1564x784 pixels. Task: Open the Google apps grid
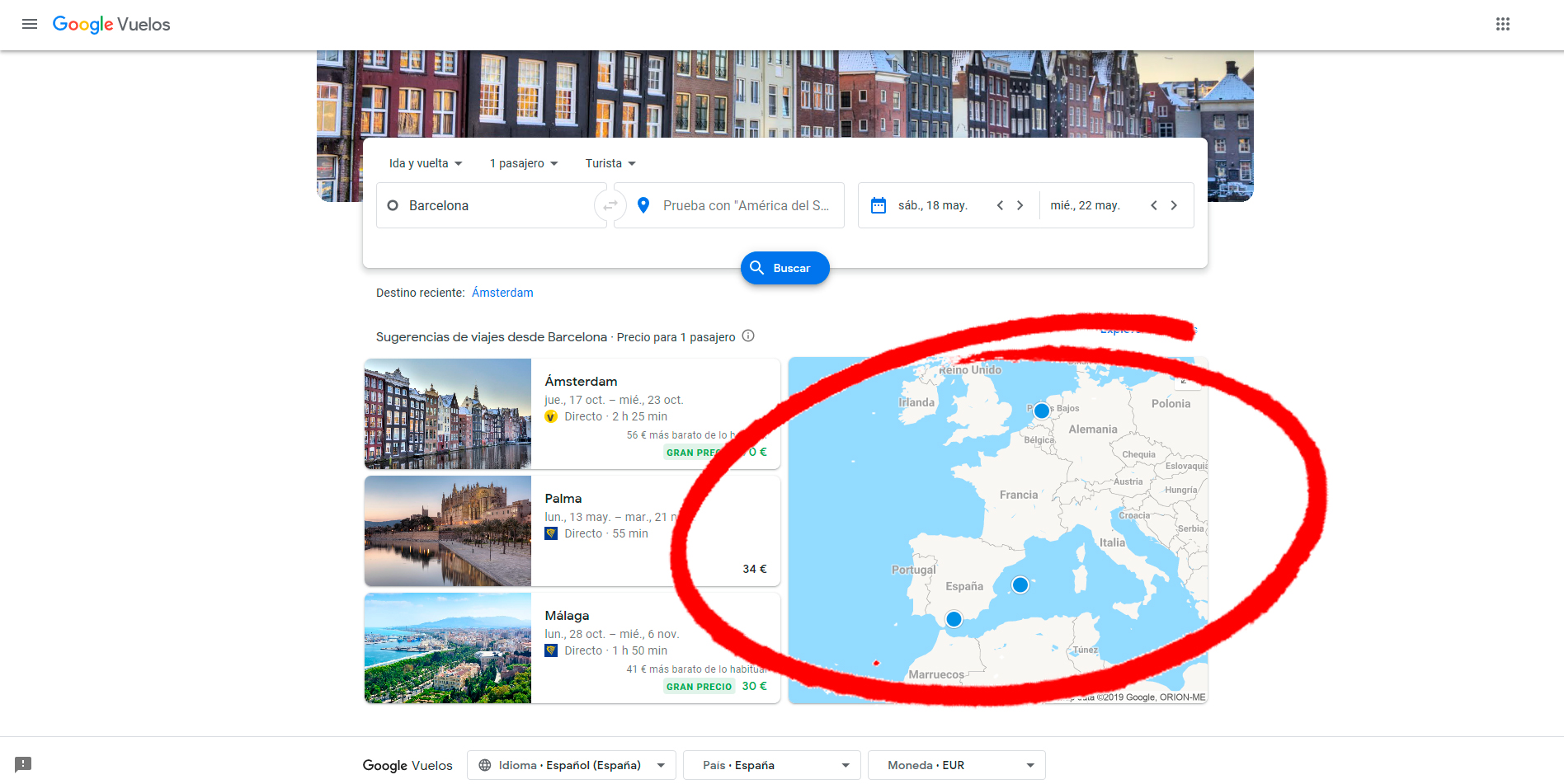(x=1503, y=24)
